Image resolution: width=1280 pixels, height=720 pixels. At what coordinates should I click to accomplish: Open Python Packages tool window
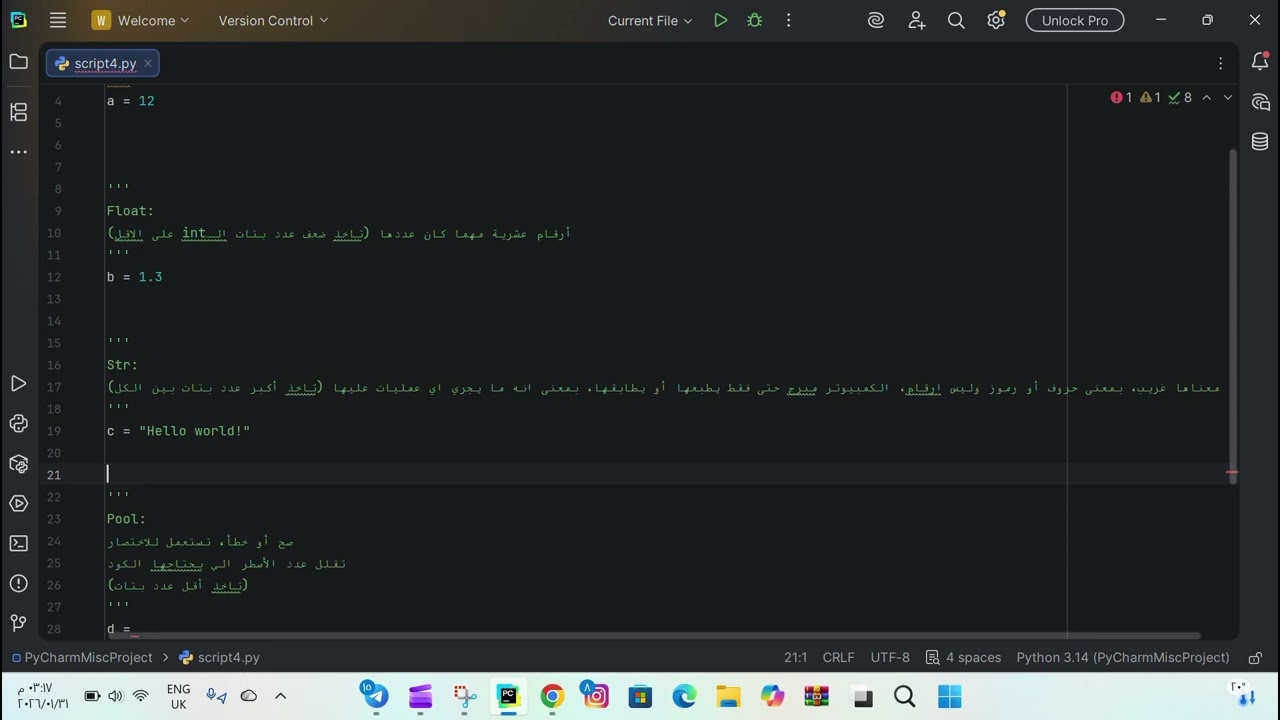coord(18,463)
